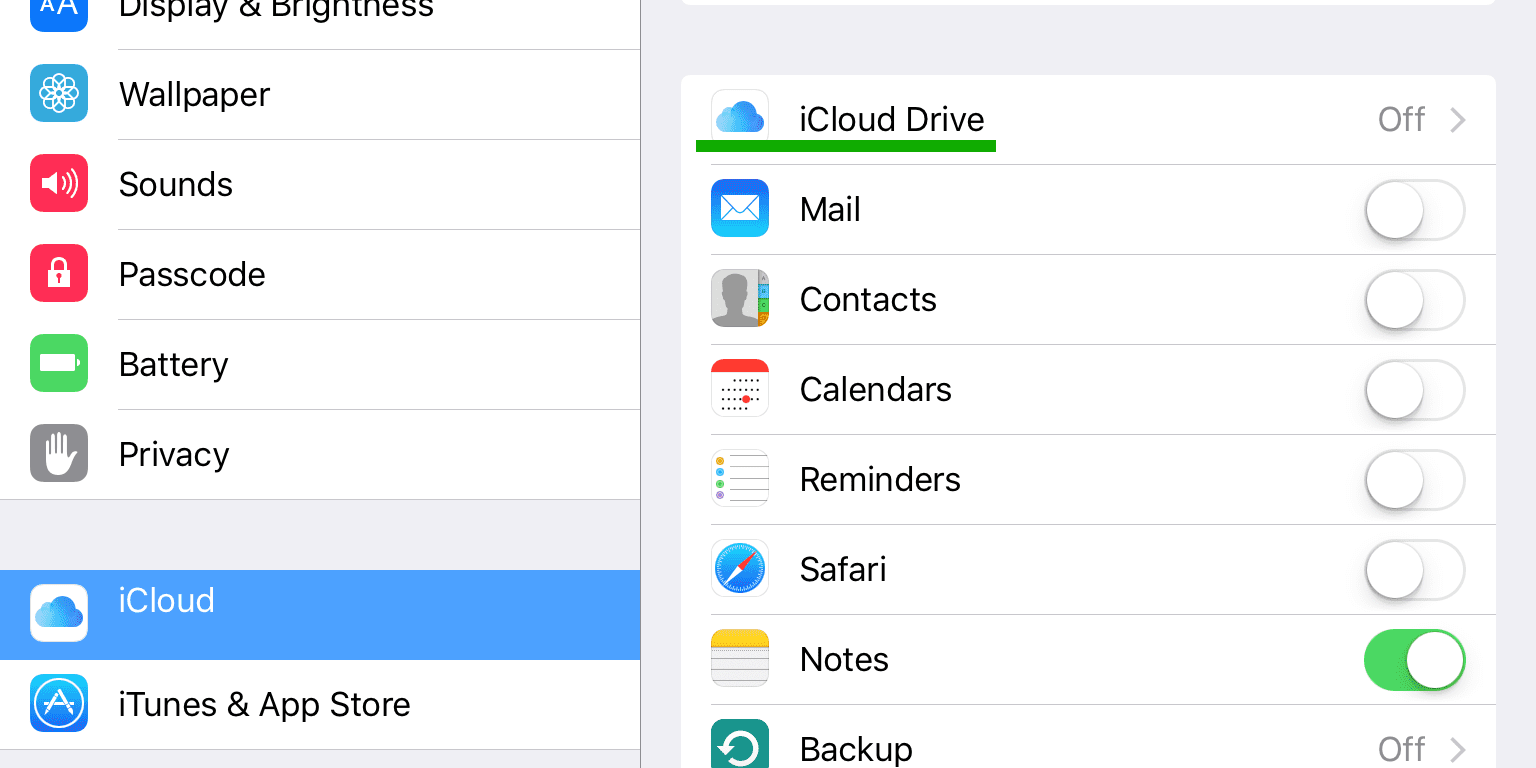Turn off the Notes sync switch
Viewport: 1536px width, 768px height.
[1414, 660]
